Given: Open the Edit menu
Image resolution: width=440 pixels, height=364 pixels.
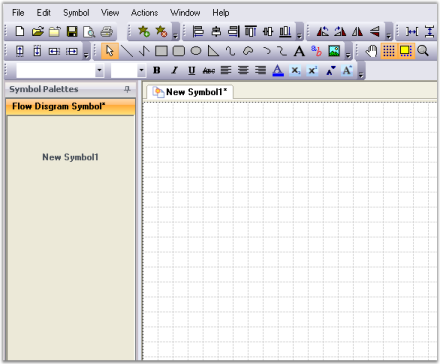Looking at the screenshot, I should tap(43, 13).
